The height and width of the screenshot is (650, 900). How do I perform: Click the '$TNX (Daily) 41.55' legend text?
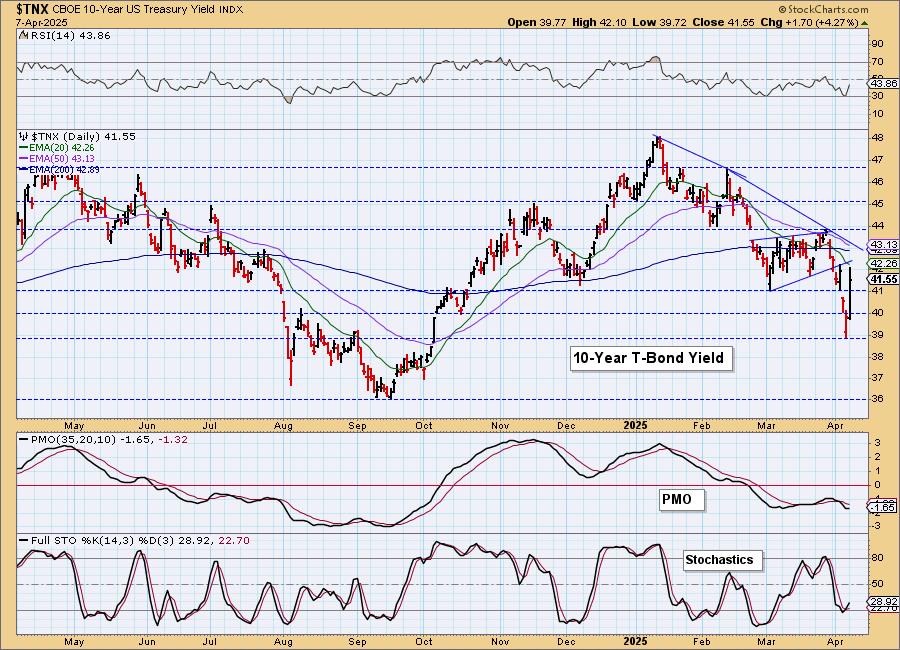[x=83, y=137]
